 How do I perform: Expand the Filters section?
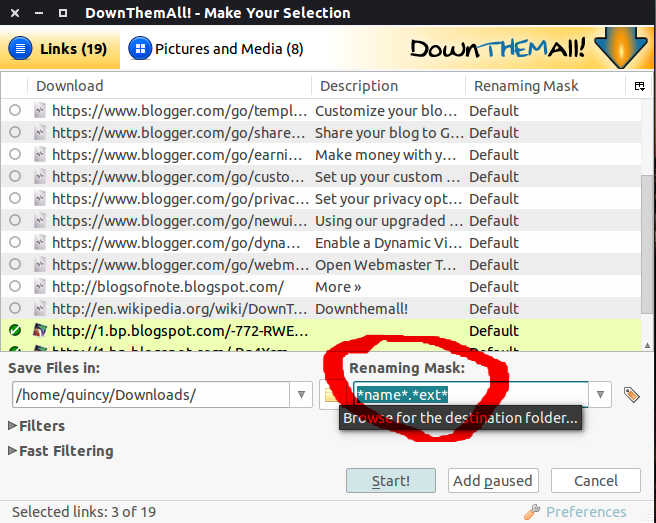point(36,426)
